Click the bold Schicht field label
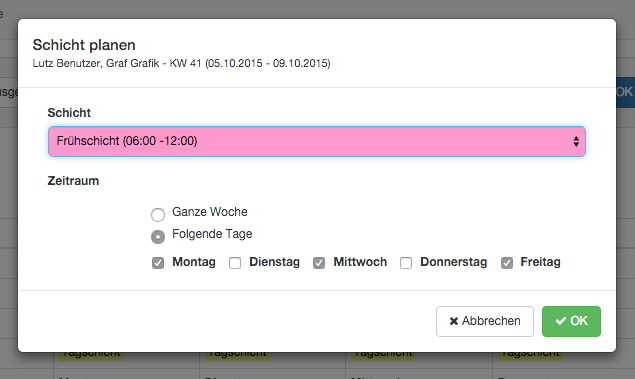Screen dimensions: 635x379 pos(69,113)
